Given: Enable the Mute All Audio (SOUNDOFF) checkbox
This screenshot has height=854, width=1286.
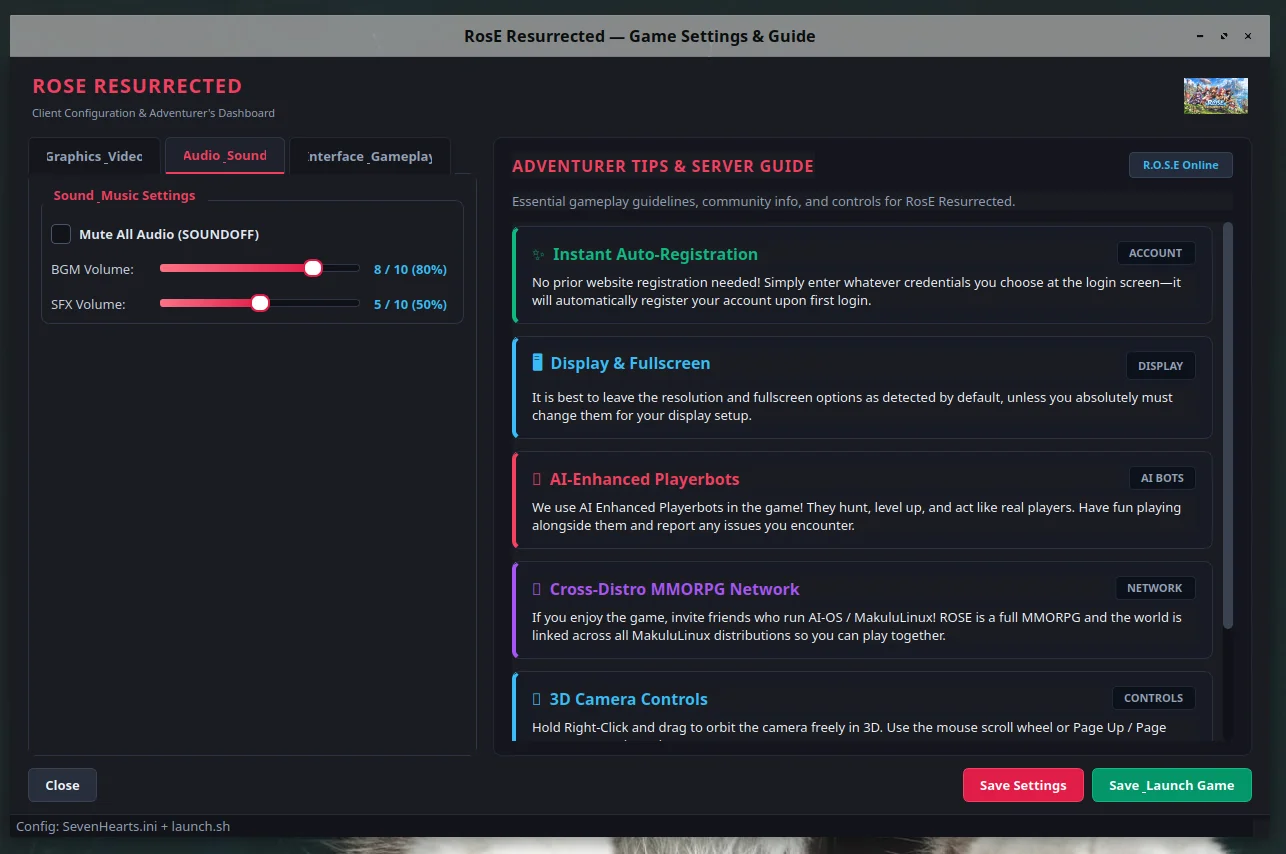Looking at the screenshot, I should 61,234.
